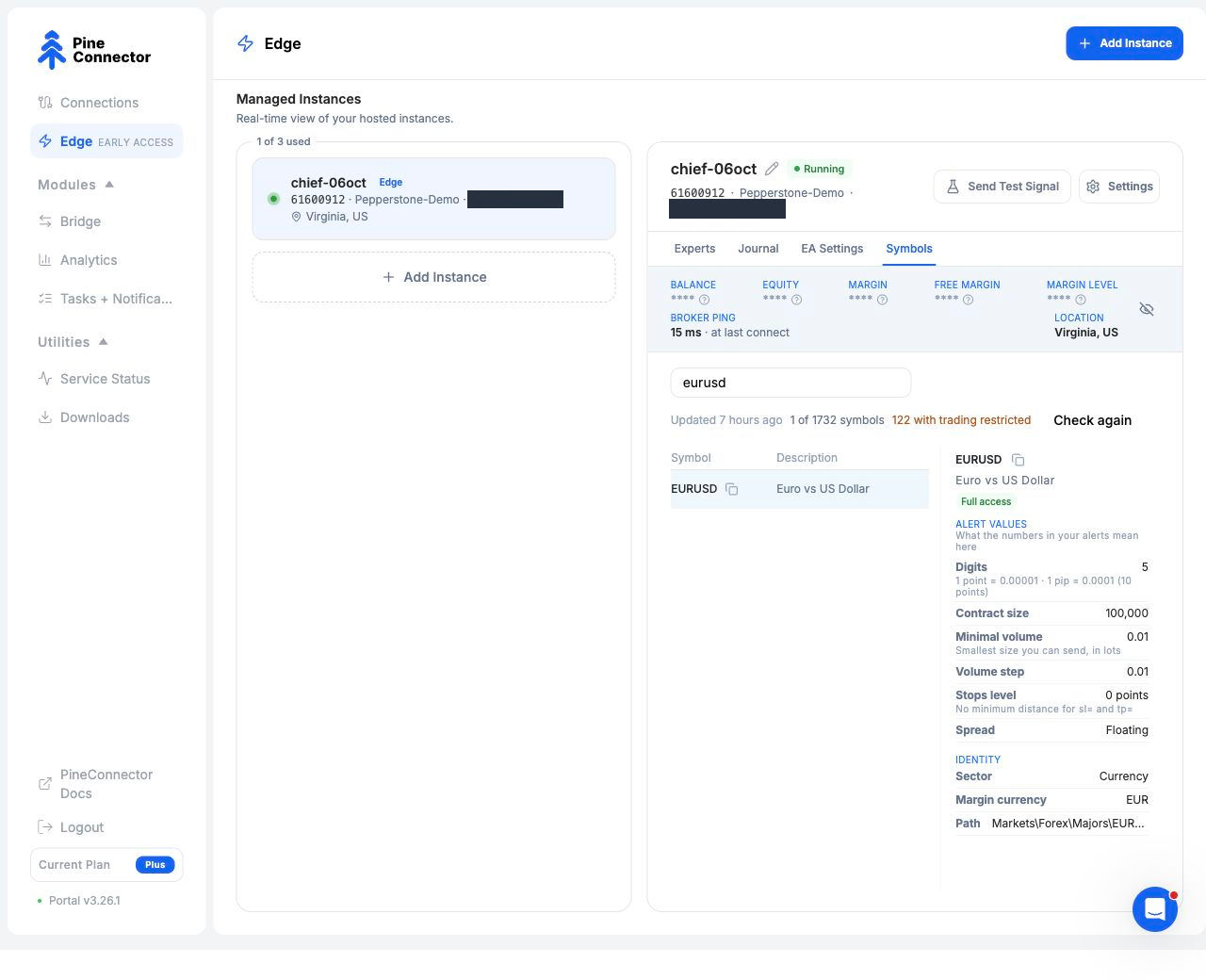
Task: Click the green status dot on chief-06oct card
Action: tap(273, 199)
